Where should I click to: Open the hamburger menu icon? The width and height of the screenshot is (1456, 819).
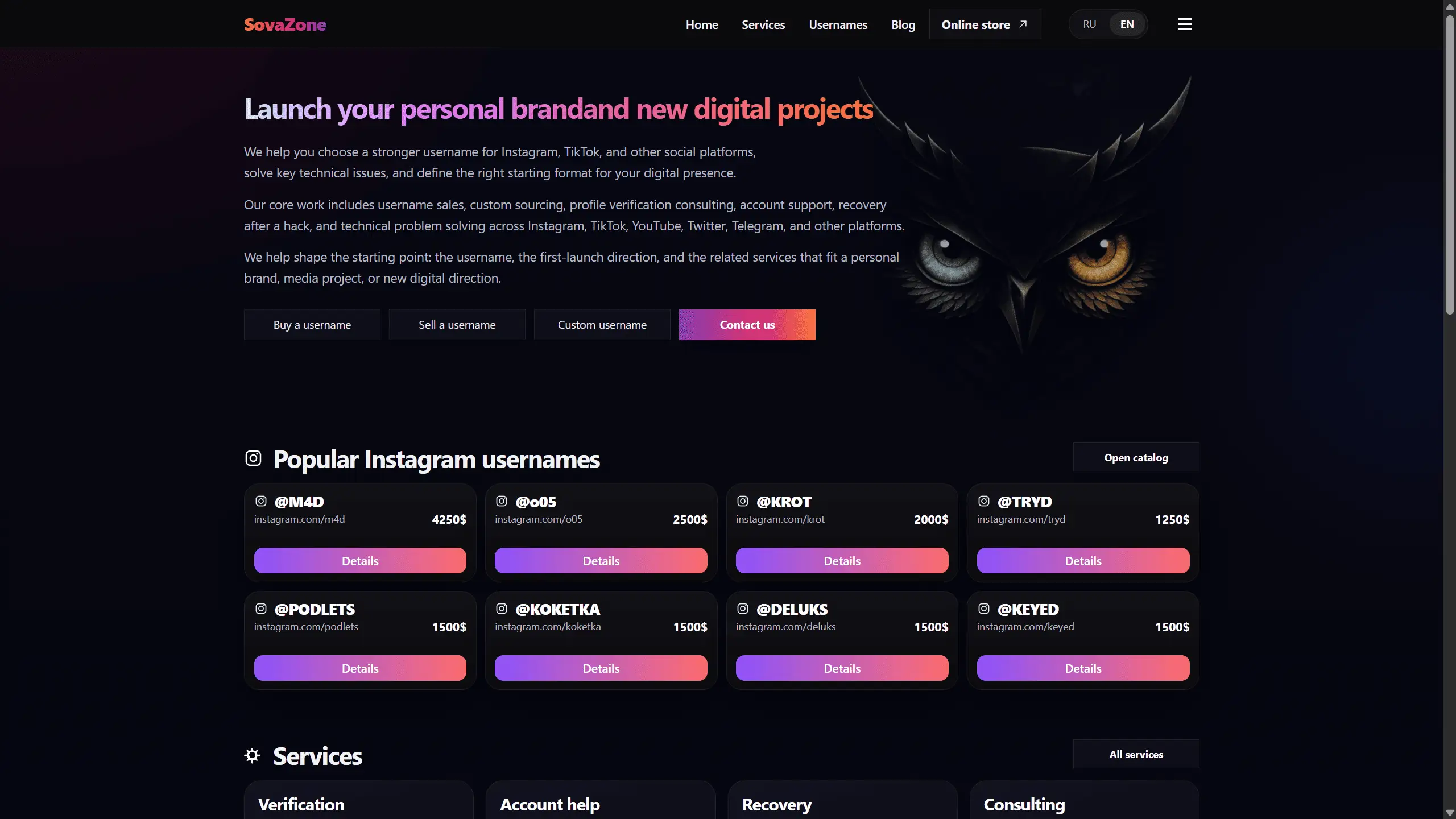point(1185,24)
